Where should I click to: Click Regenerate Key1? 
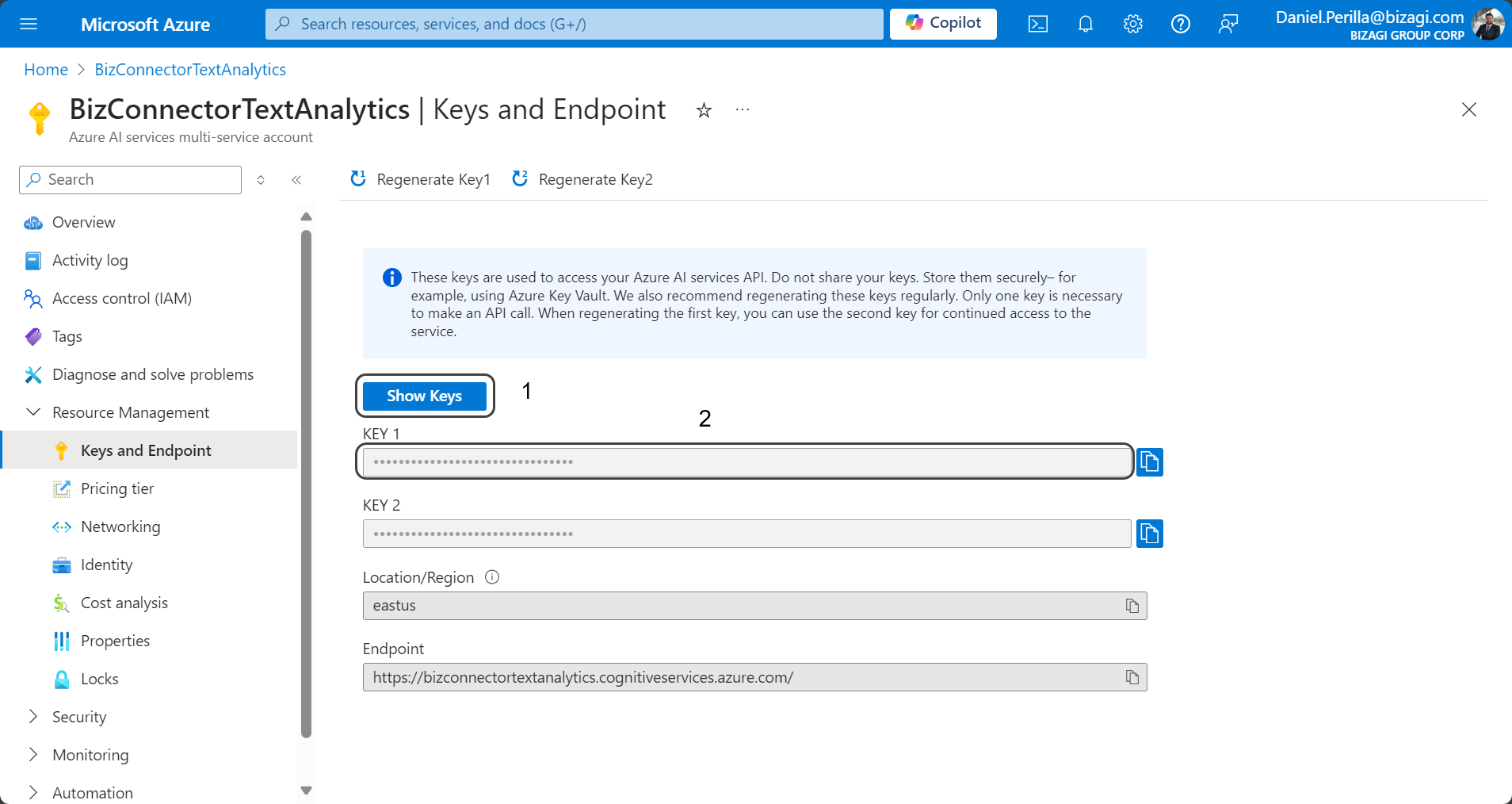(x=421, y=179)
